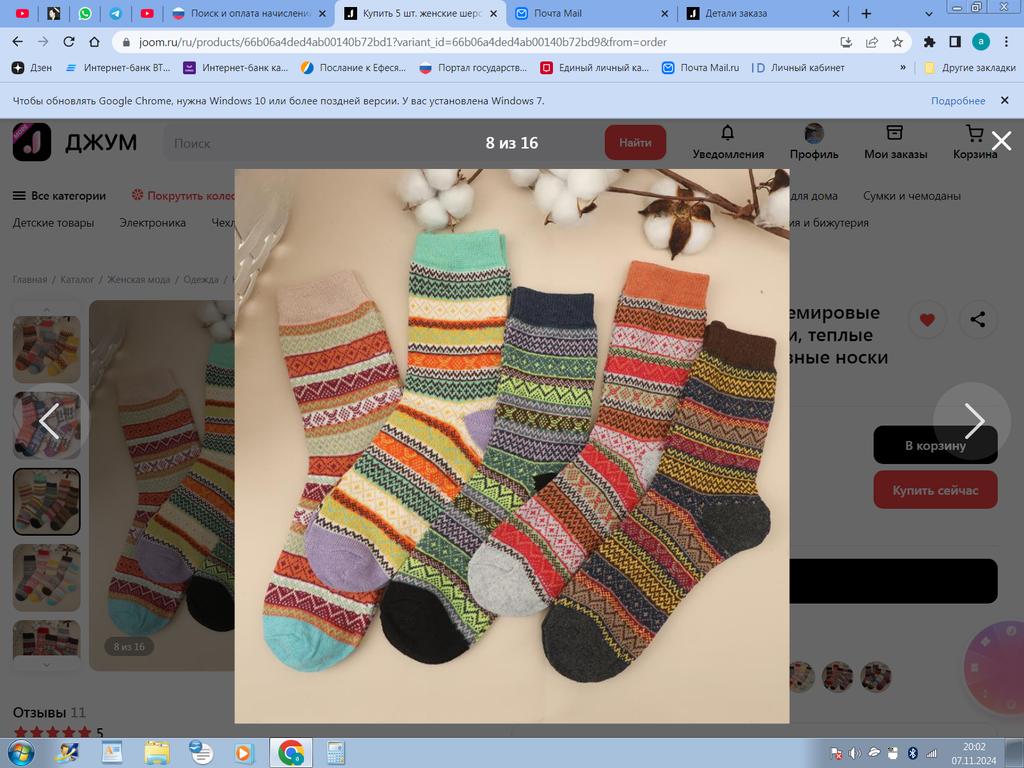This screenshot has width=1024, height=768.
Task: Open 'Портал государств...' bookmark
Action: 473,67
